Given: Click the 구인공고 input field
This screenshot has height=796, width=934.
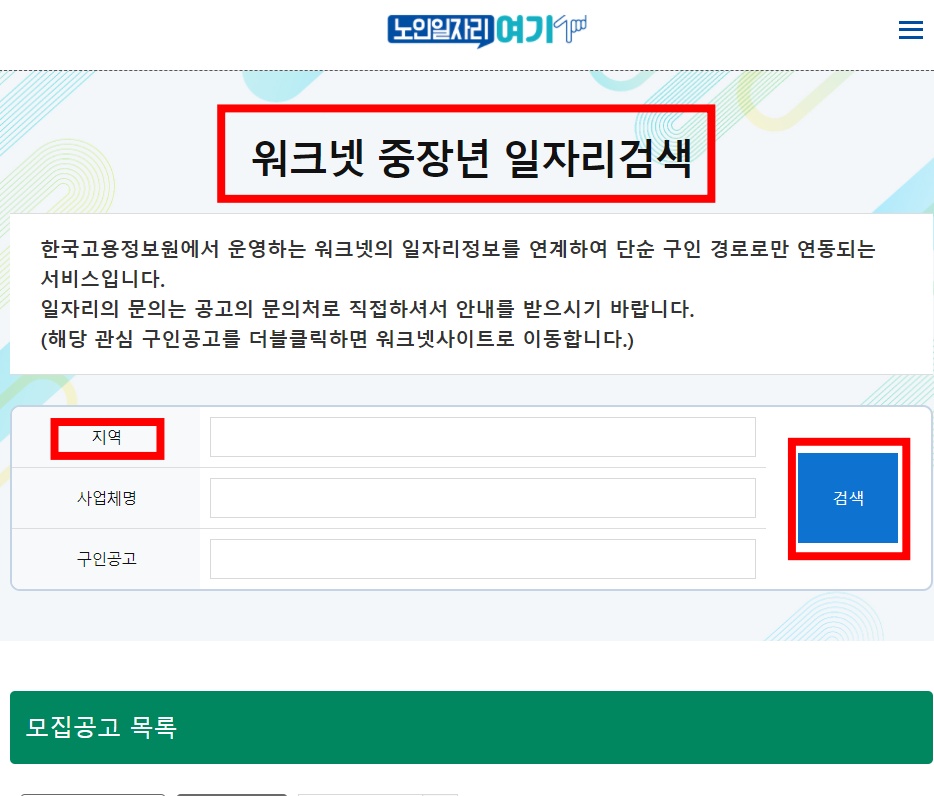Looking at the screenshot, I should [482, 559].
